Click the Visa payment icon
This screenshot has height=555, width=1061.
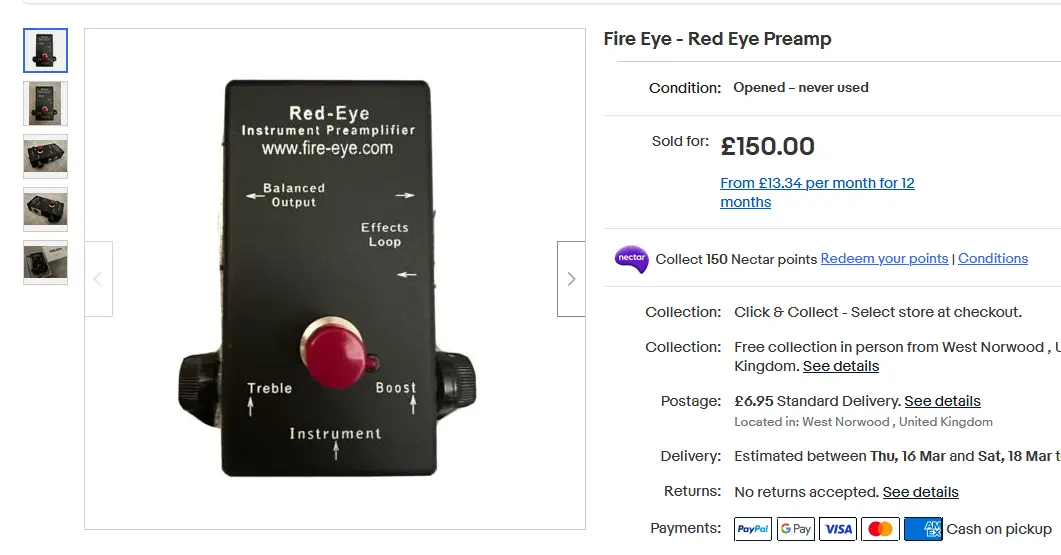click(x=838, y=529)
